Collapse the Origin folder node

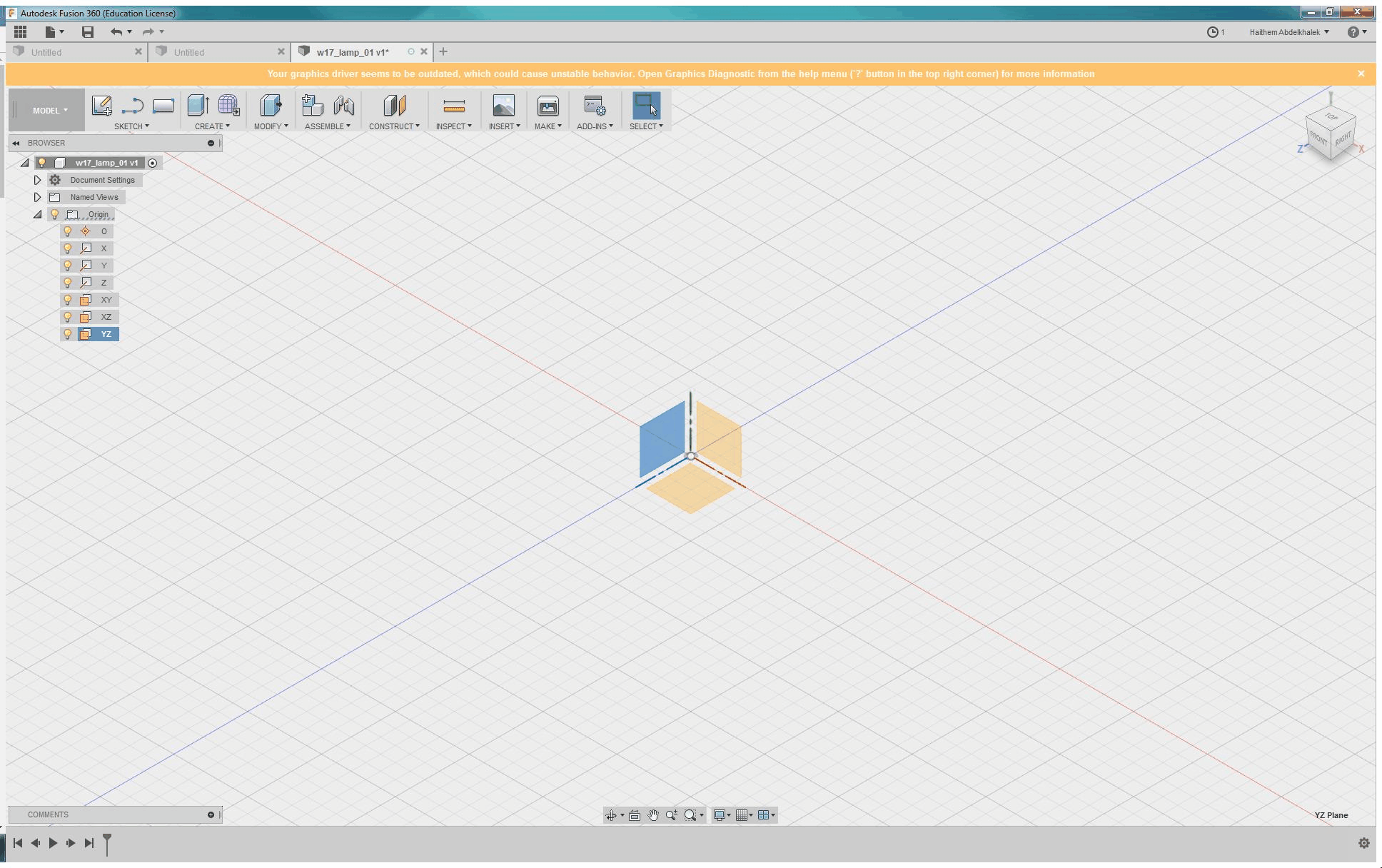[x=38, y=214]
